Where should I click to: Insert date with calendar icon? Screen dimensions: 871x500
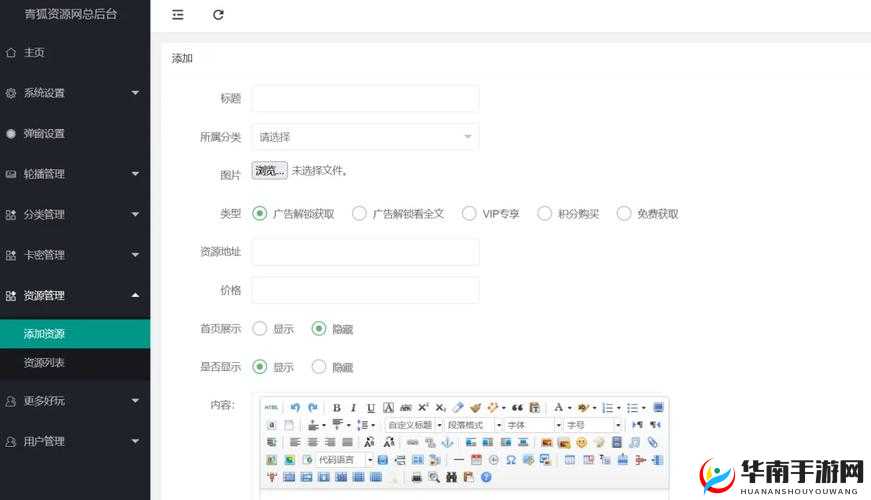click(x=476, y=460)
